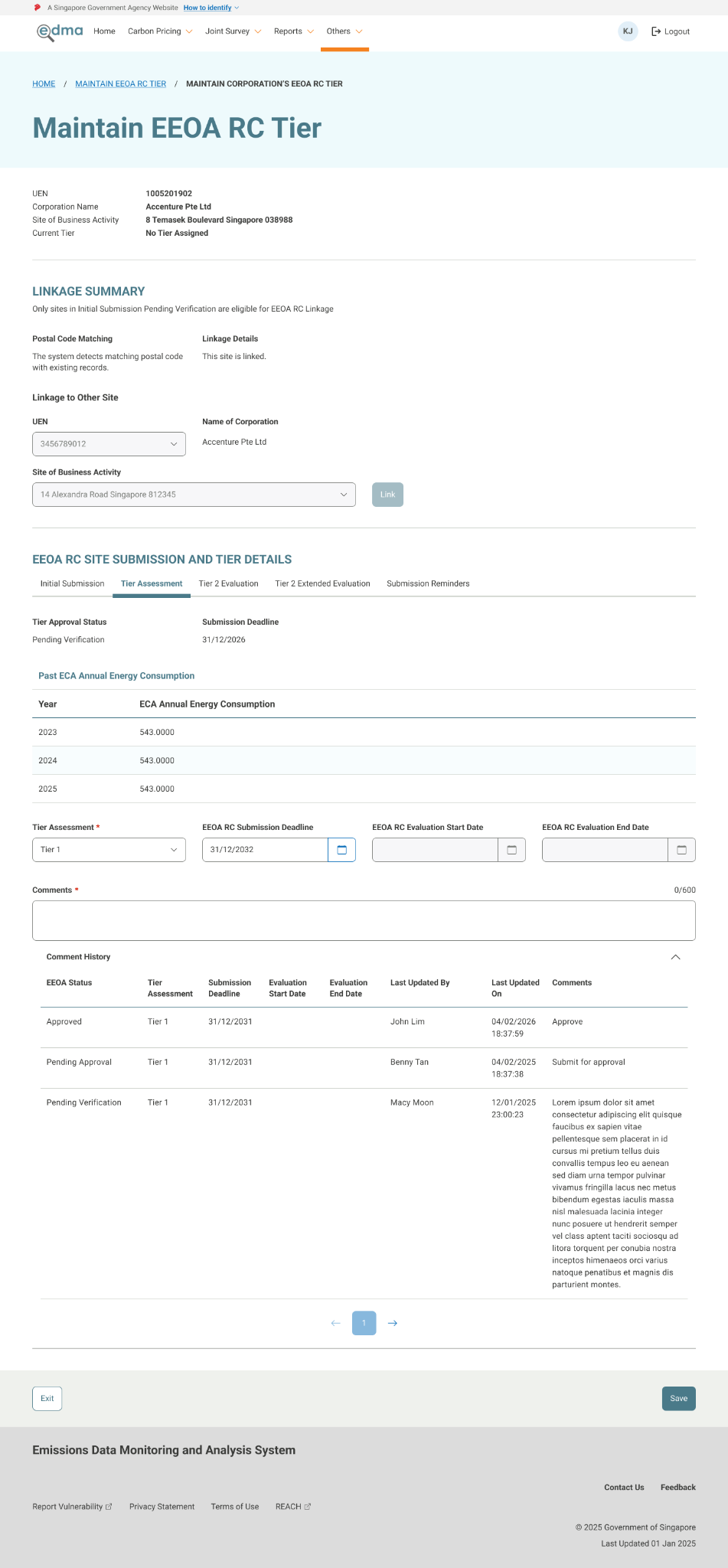Open HOME breadcrumb link
This screenshot has width=728, height=1568.
coord(44,84)
